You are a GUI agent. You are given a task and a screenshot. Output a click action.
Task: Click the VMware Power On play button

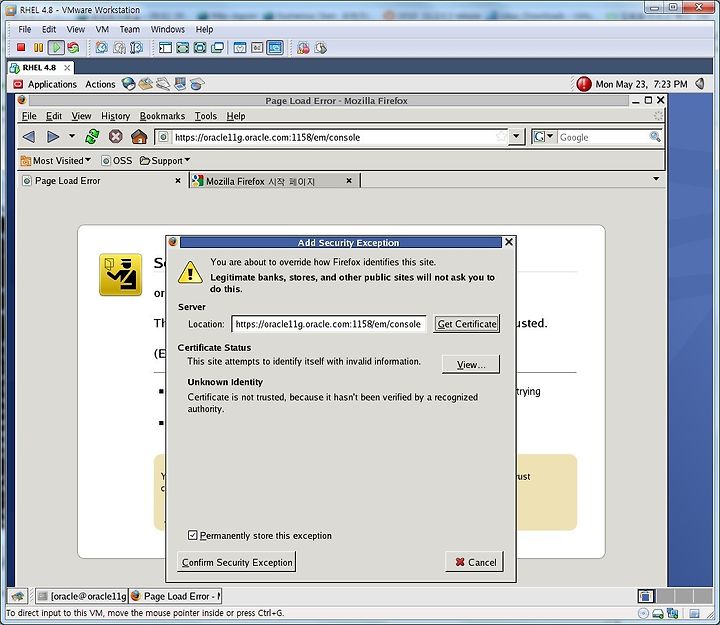point(56,47)
